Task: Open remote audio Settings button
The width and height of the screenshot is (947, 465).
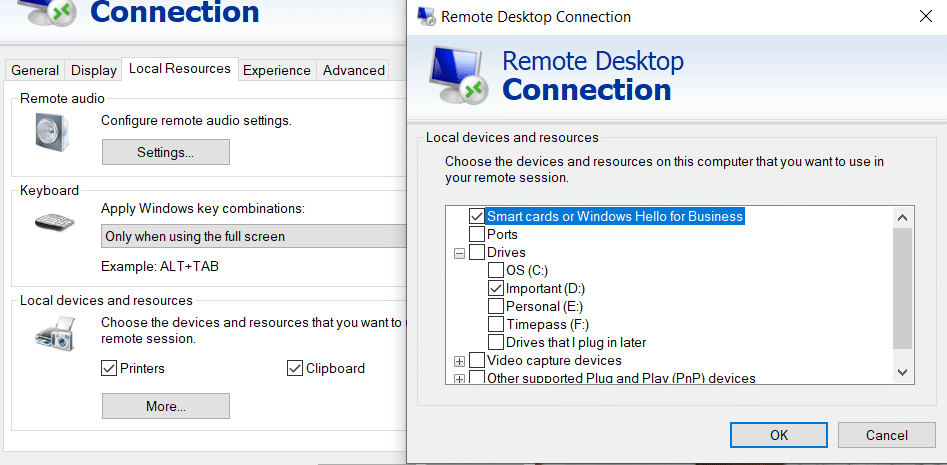Action: [x=165, y=152]
